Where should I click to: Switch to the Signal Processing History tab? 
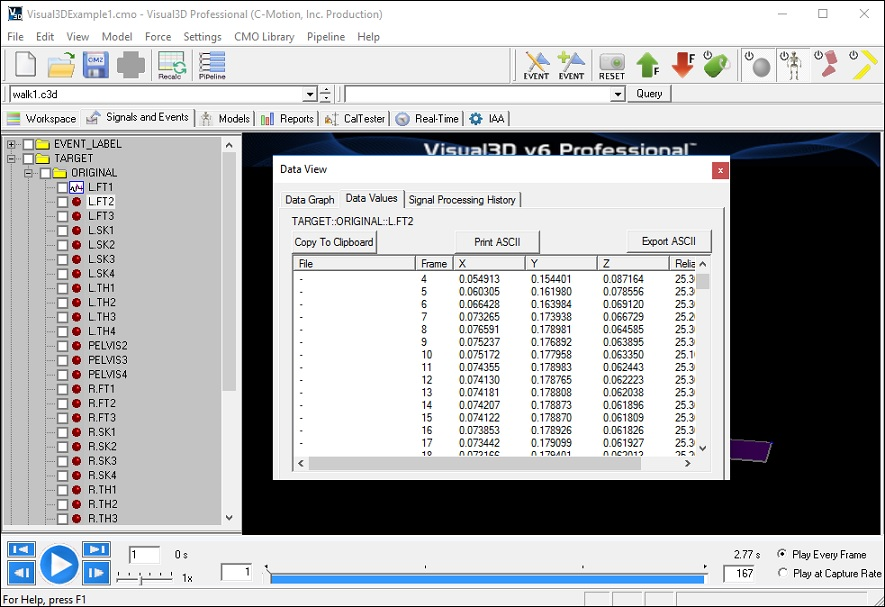[462, 200]
